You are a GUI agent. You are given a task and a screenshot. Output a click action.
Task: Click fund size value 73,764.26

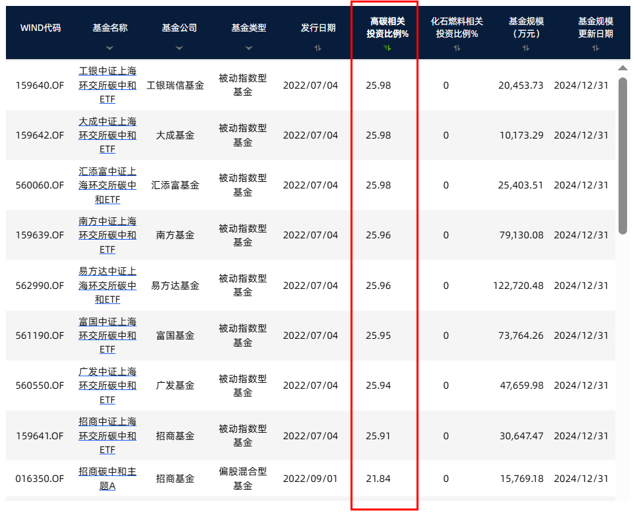(x=521, y=336)
